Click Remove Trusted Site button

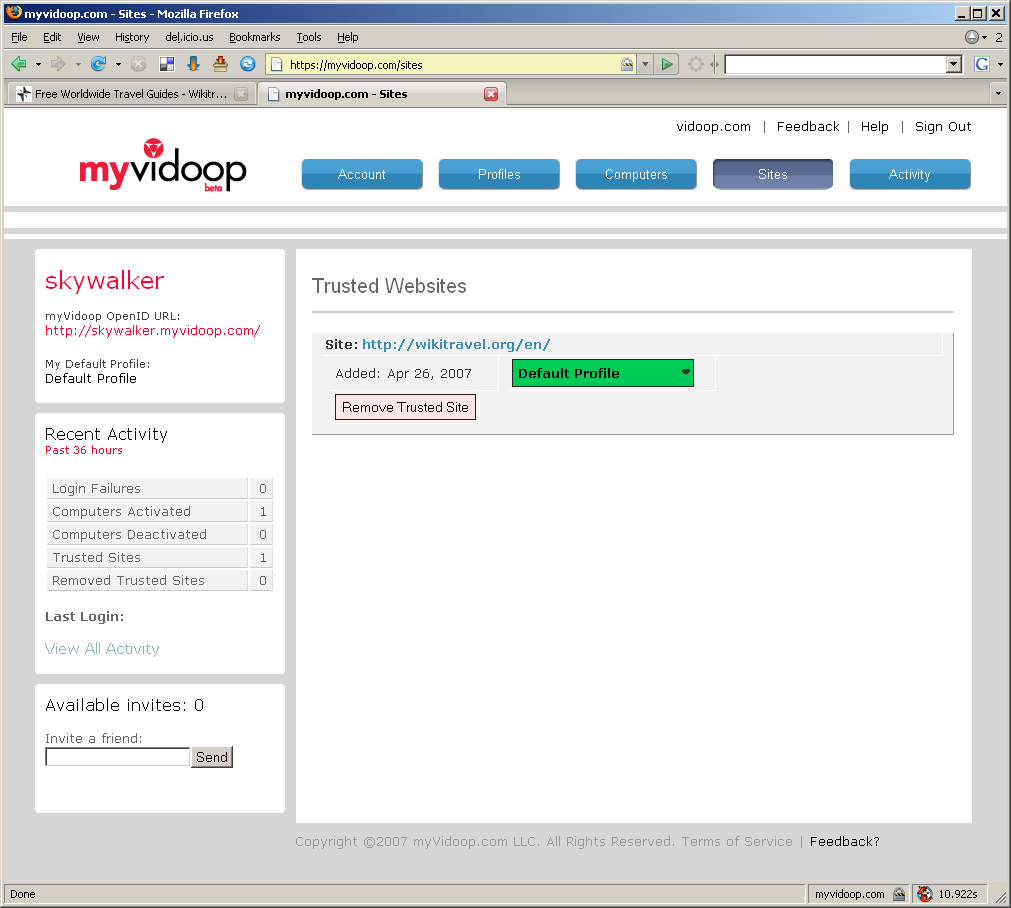(x=405, y=407)
